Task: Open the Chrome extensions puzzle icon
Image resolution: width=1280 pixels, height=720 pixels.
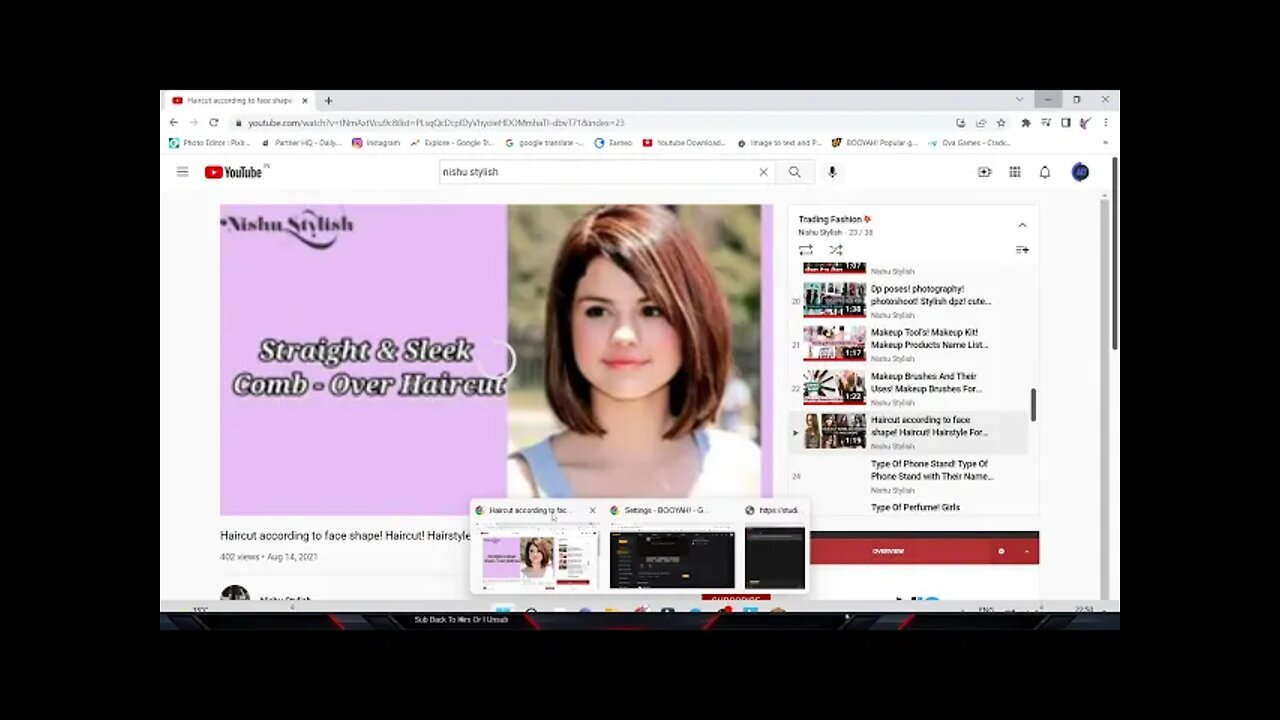Action: tap(1026, 123)
